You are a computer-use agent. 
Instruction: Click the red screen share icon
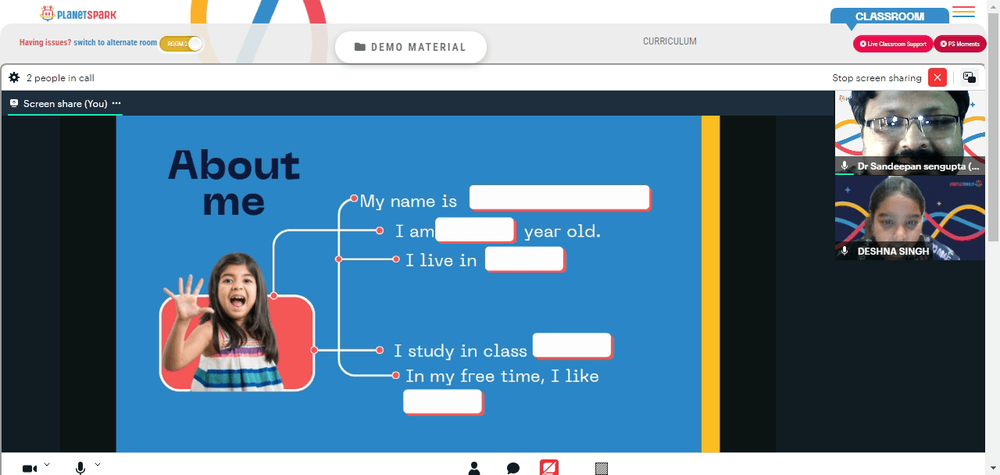point(549,467)
